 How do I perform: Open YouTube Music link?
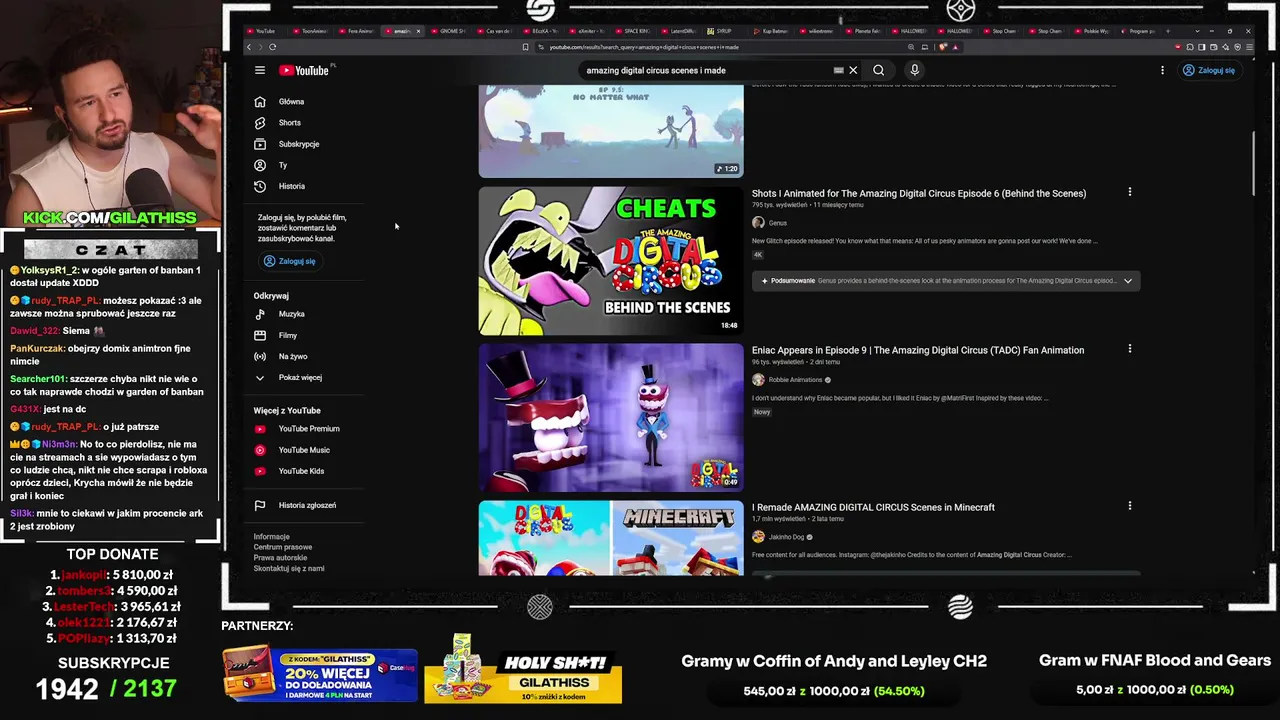click(x=304, y=450)
